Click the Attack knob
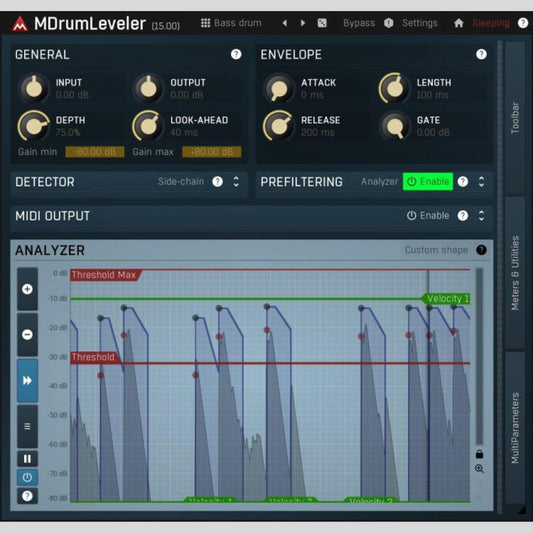The image size is (533, 533). (x=279, y=88)
